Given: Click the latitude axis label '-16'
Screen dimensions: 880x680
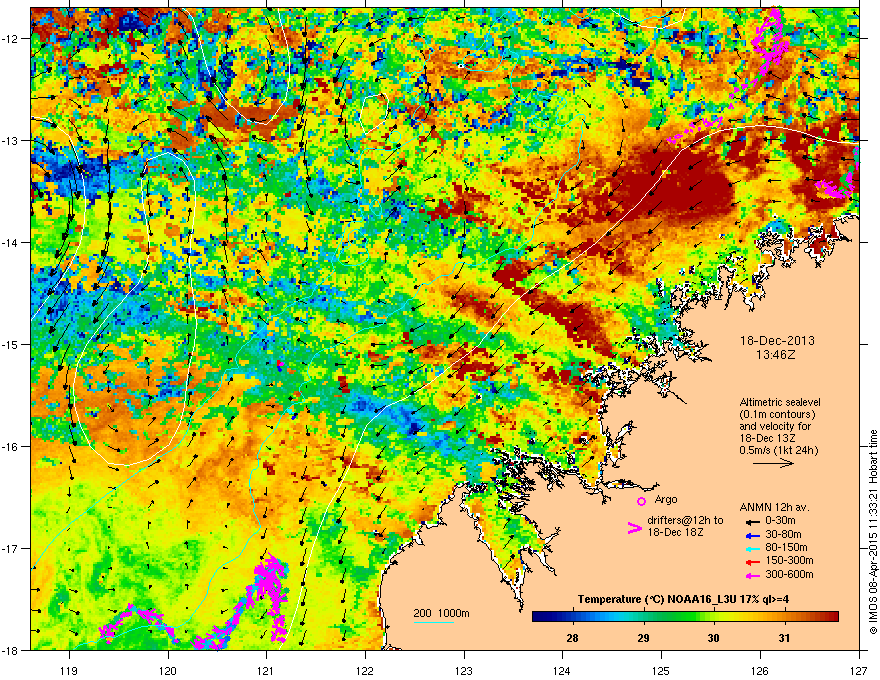Looking at the screenshot, I should click(x=11, y=447).
